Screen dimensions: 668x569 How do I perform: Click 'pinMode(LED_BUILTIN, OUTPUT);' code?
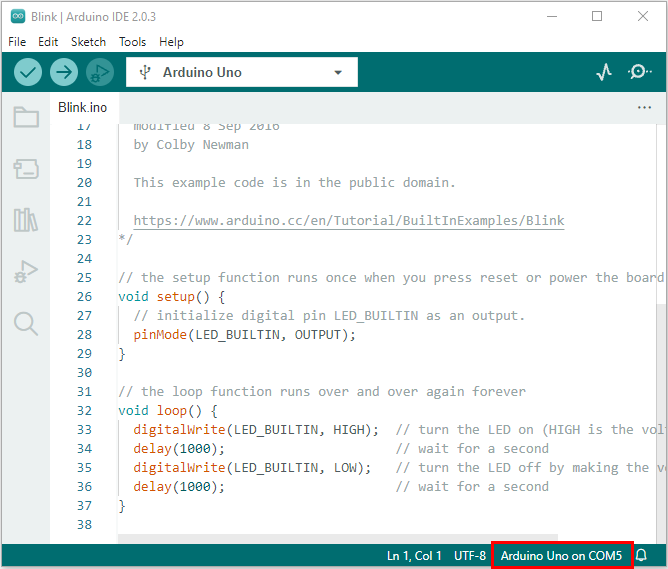pyautogui.click(x=245, y=335)
